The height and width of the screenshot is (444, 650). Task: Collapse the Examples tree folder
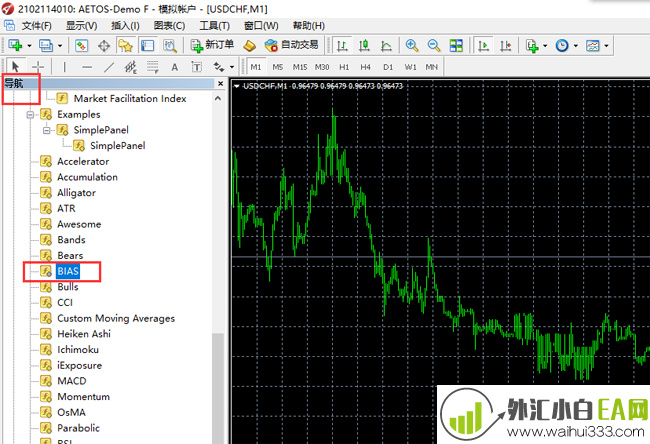[x=30, y=114]
